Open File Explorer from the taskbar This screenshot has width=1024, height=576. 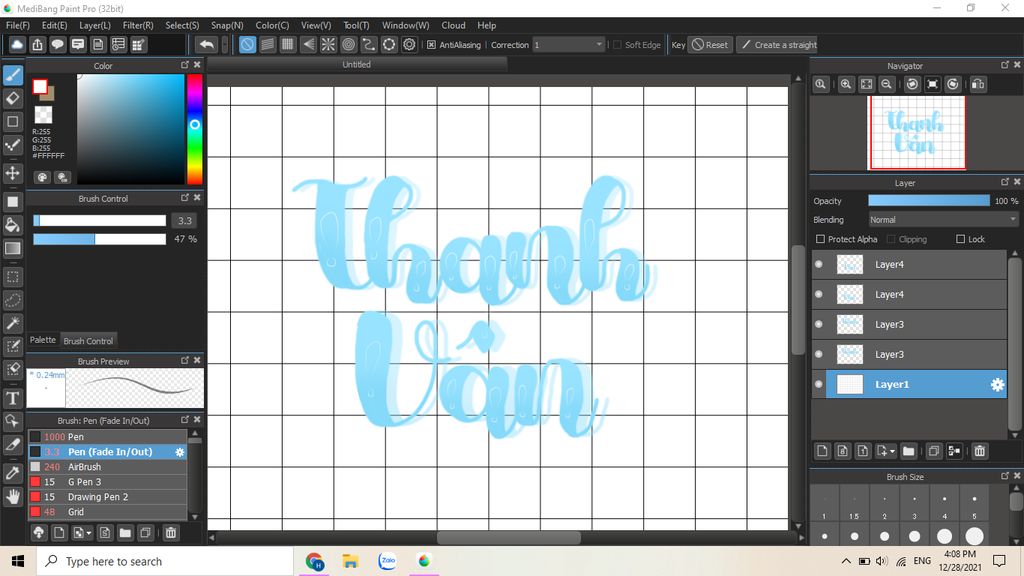(351, 561)
